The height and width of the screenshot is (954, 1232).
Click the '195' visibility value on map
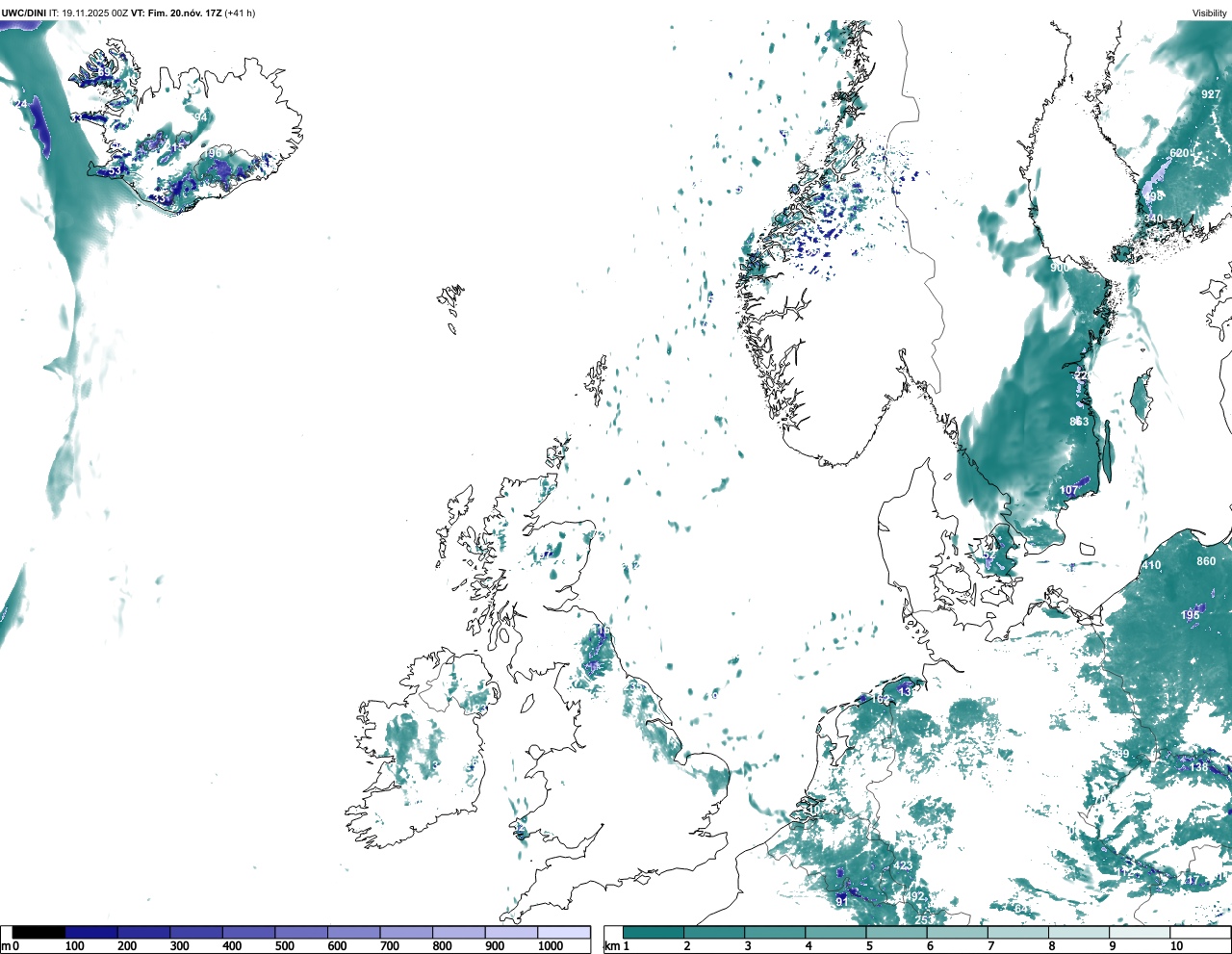tap(1191, 615)
